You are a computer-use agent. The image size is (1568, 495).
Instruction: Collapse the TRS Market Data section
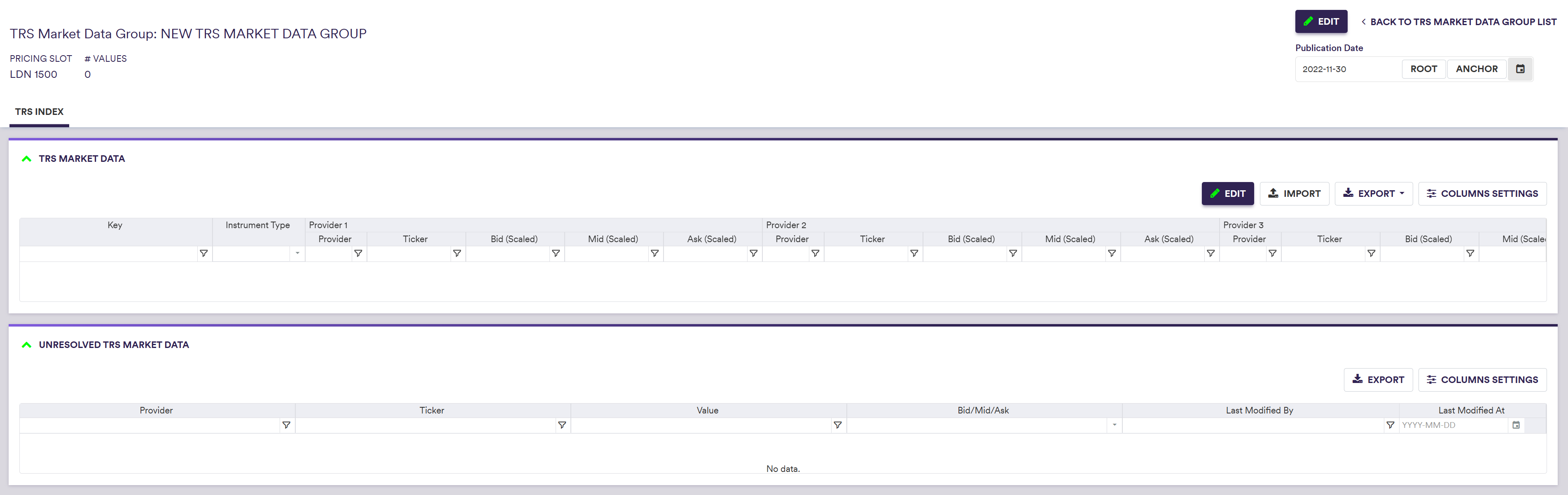click(x=26, y=159)
